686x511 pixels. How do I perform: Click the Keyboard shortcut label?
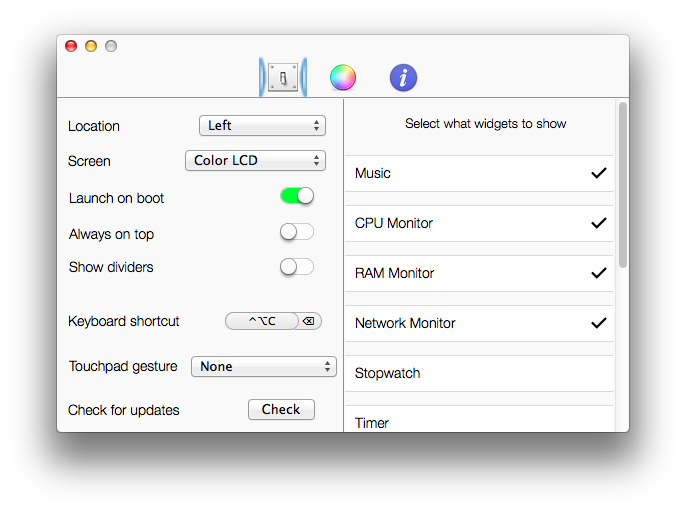[x=124, y=321]
